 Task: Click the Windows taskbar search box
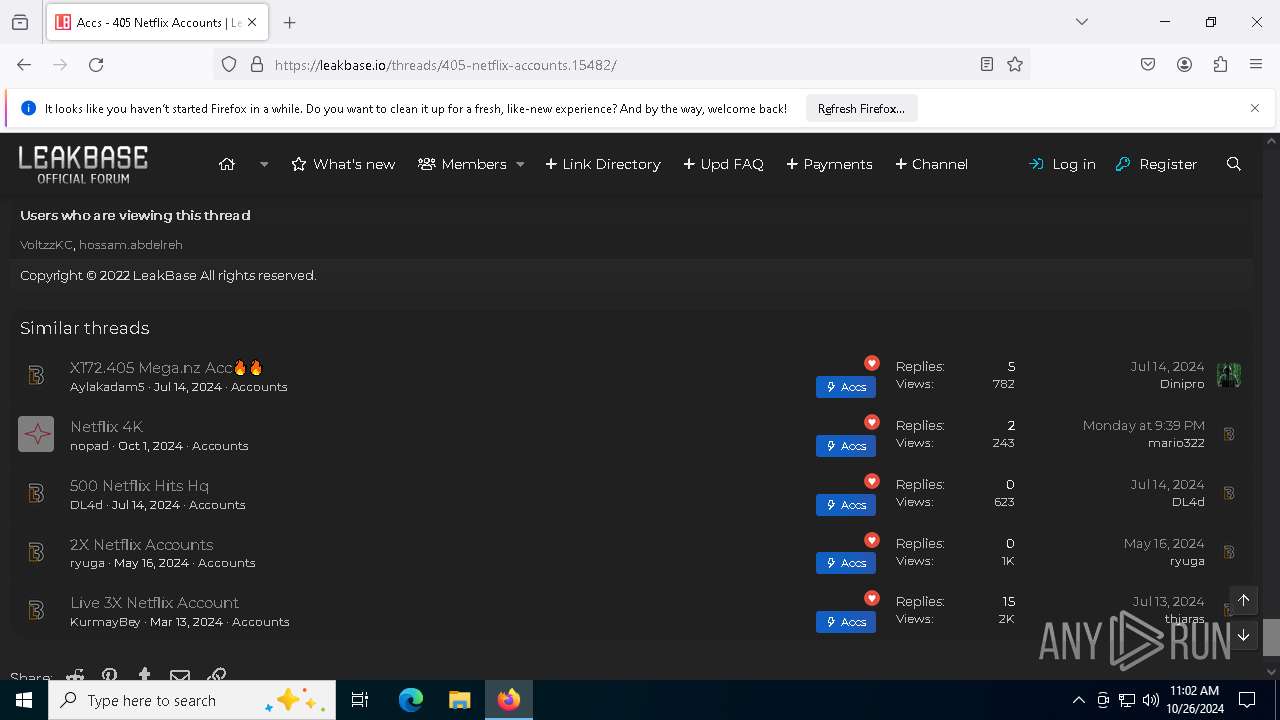192,700
